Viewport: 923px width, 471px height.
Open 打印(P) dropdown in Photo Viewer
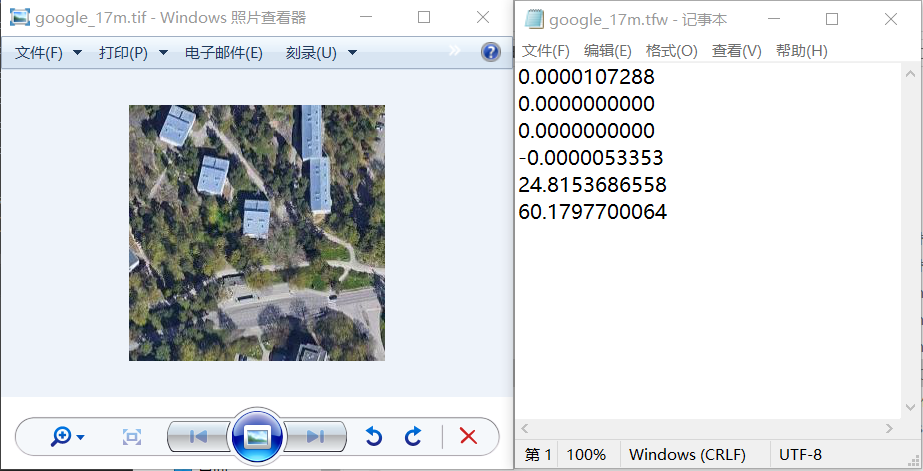click(133, 53)
